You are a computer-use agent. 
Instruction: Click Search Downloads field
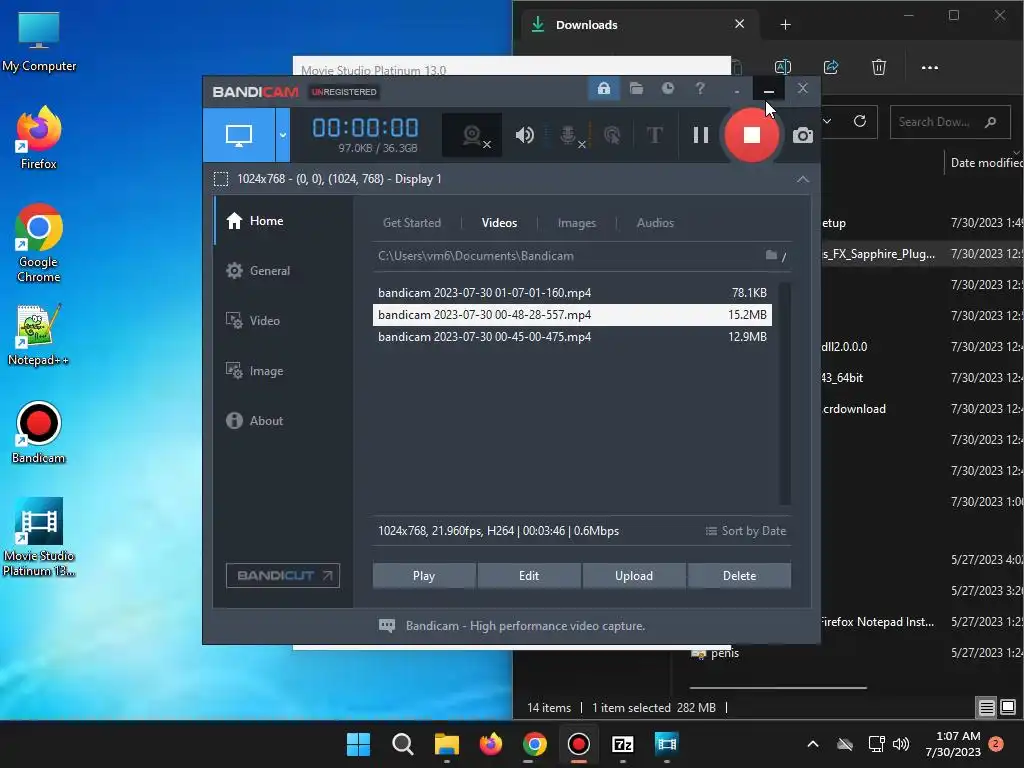pos(950,122)
